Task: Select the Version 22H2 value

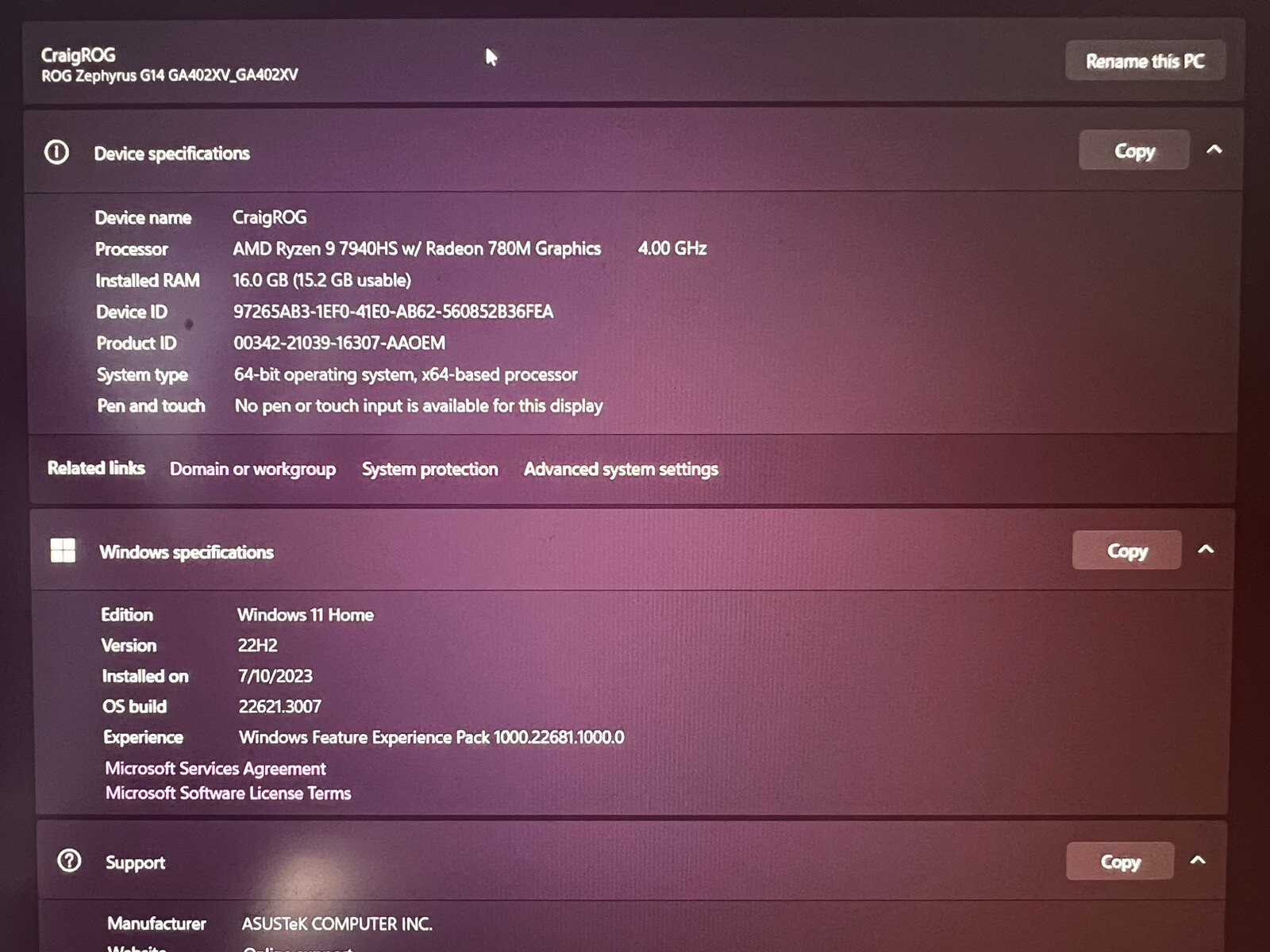Action: click(258, 645)
